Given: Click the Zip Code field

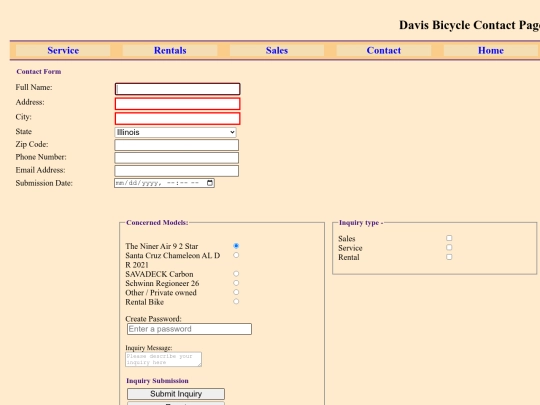Looking at the screenshot, I should tap(176, 145).
